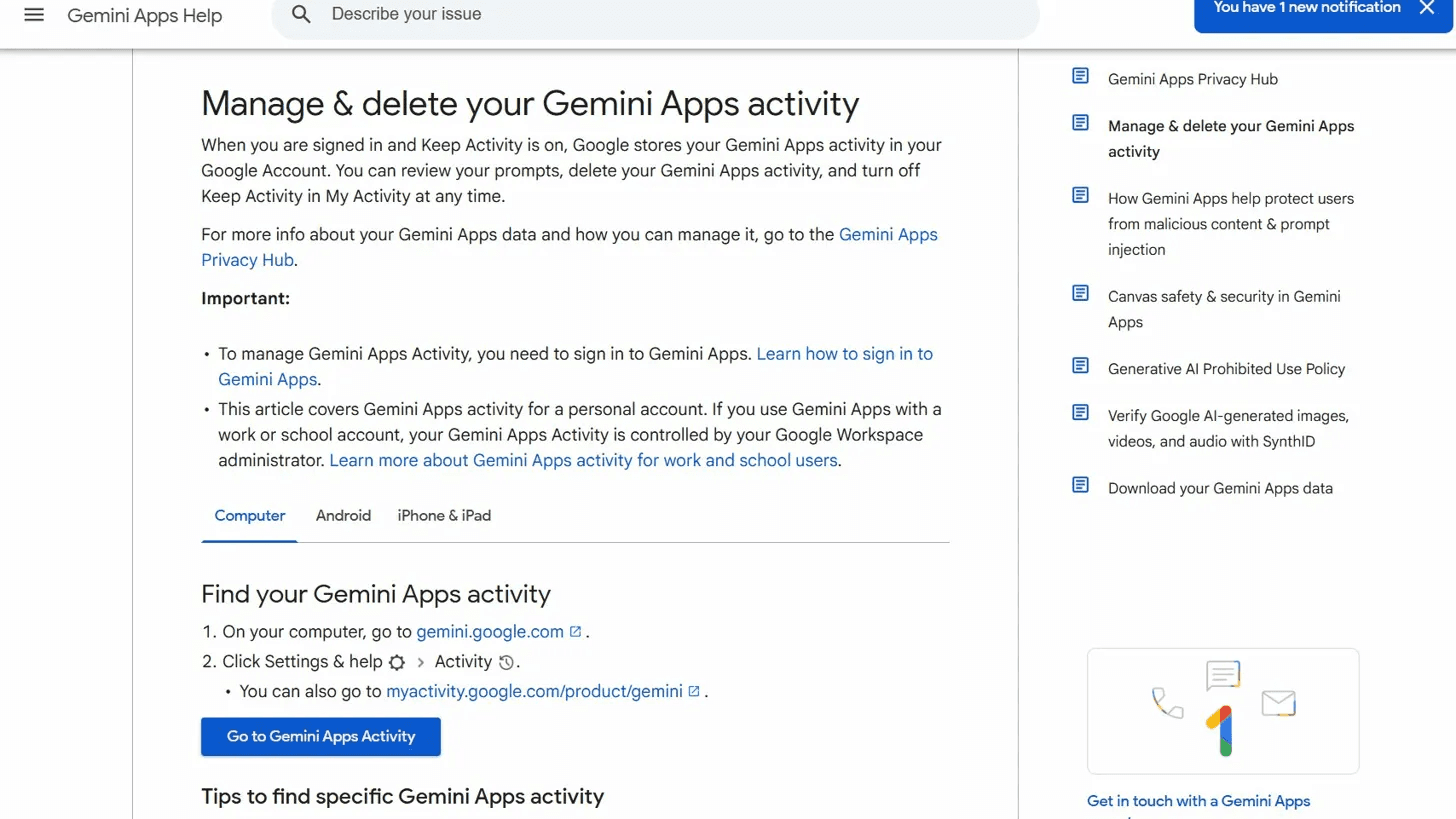The width and height of the screenshot is (1456, 819).
Task: Click the article icon beside Manage & delete activity
Action: tap(1080, 123)
